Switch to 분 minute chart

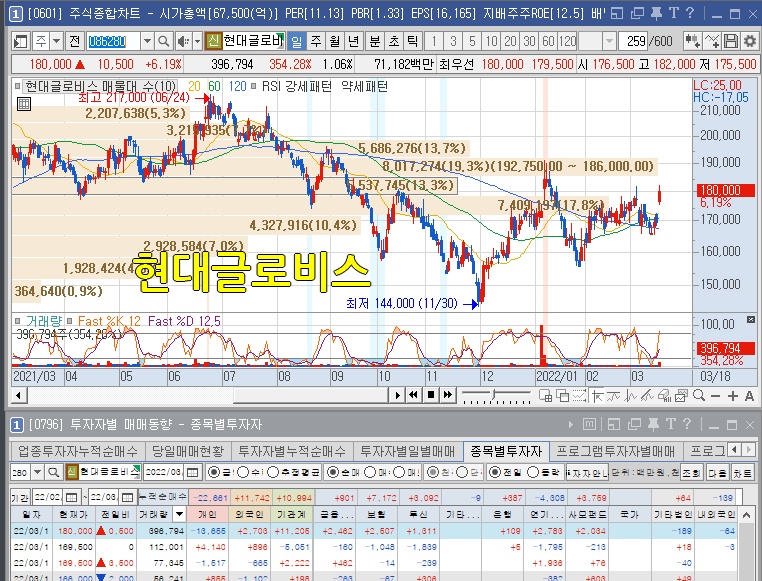[x=375, y=41]
